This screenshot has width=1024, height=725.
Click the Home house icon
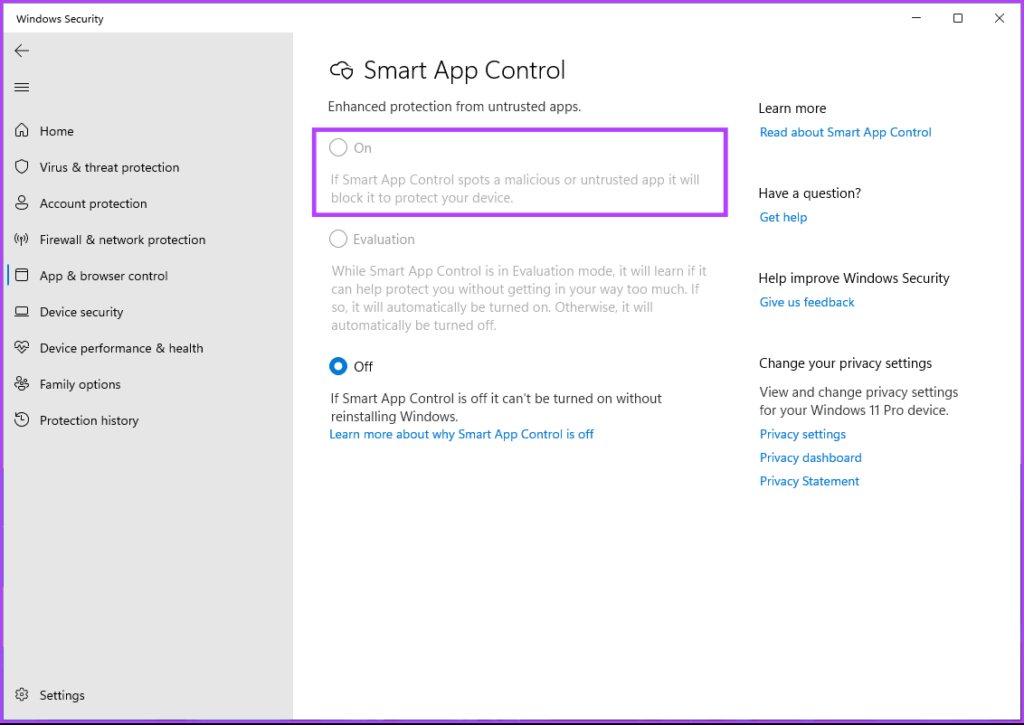[22, 131]
